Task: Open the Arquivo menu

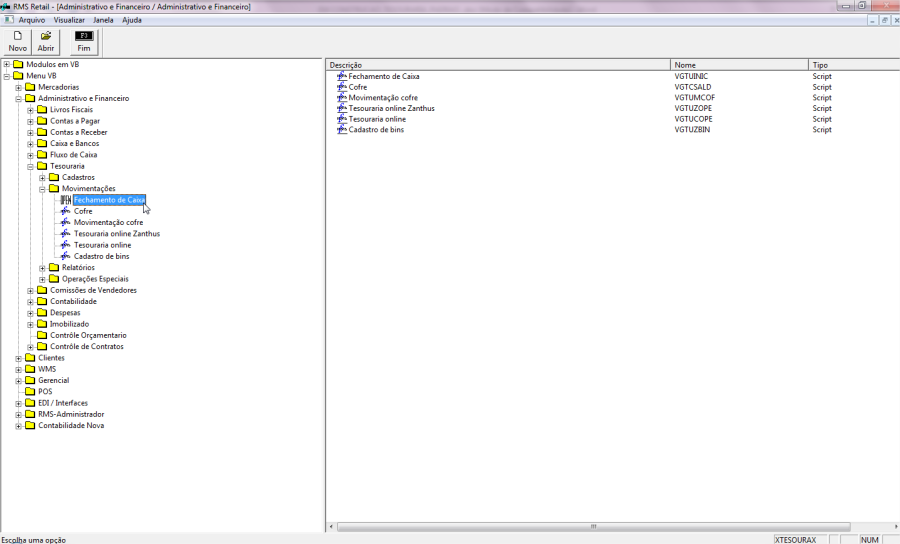Action: pos(32,20)
